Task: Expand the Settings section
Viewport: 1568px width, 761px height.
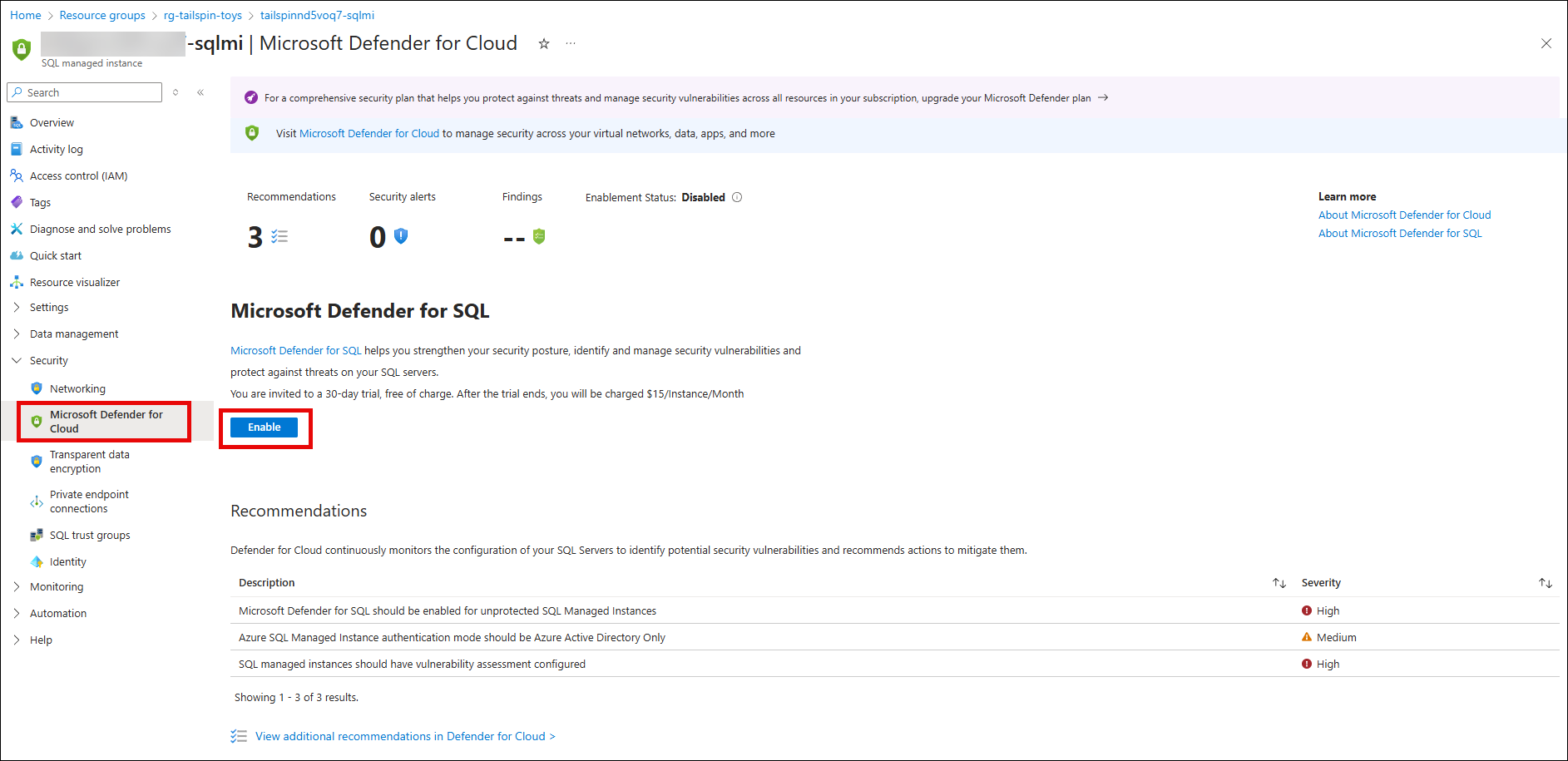Action: [x=49, y=308]
